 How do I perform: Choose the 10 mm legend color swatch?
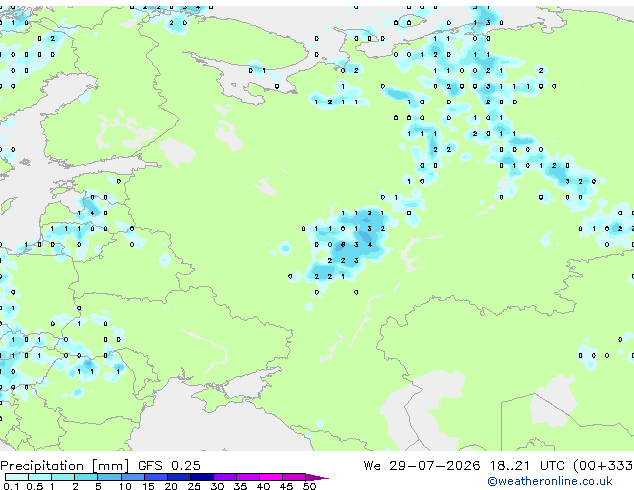(132, 477)
